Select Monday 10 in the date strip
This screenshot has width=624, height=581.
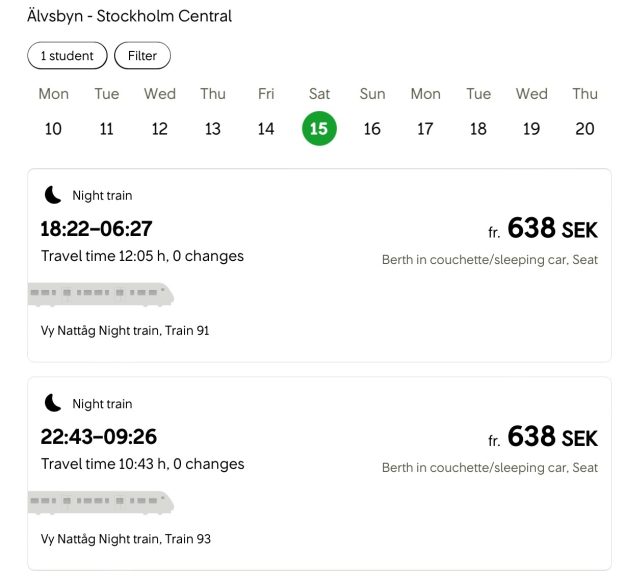pyautogui.click(x=53, y=113)
